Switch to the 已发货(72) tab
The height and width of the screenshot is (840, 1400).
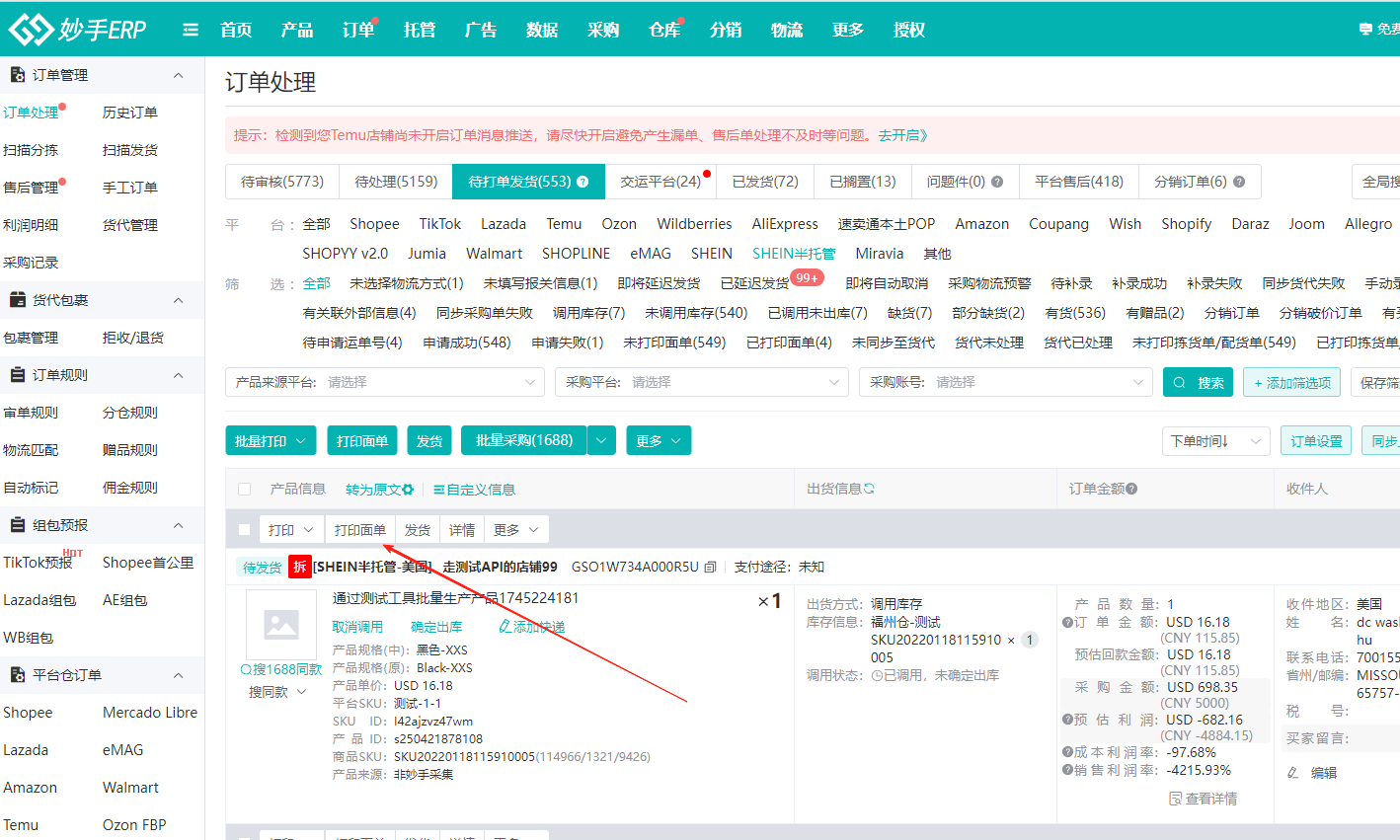pos(765,182)
